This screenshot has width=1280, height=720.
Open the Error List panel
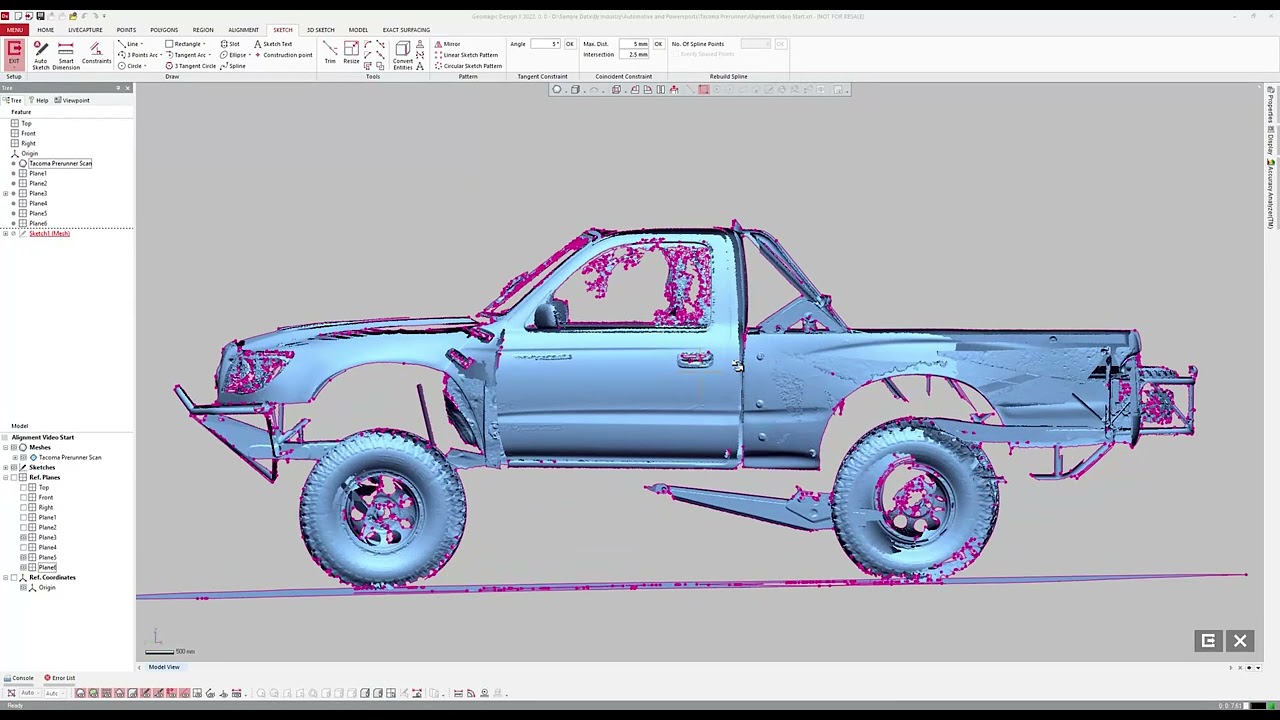point(59,678)
